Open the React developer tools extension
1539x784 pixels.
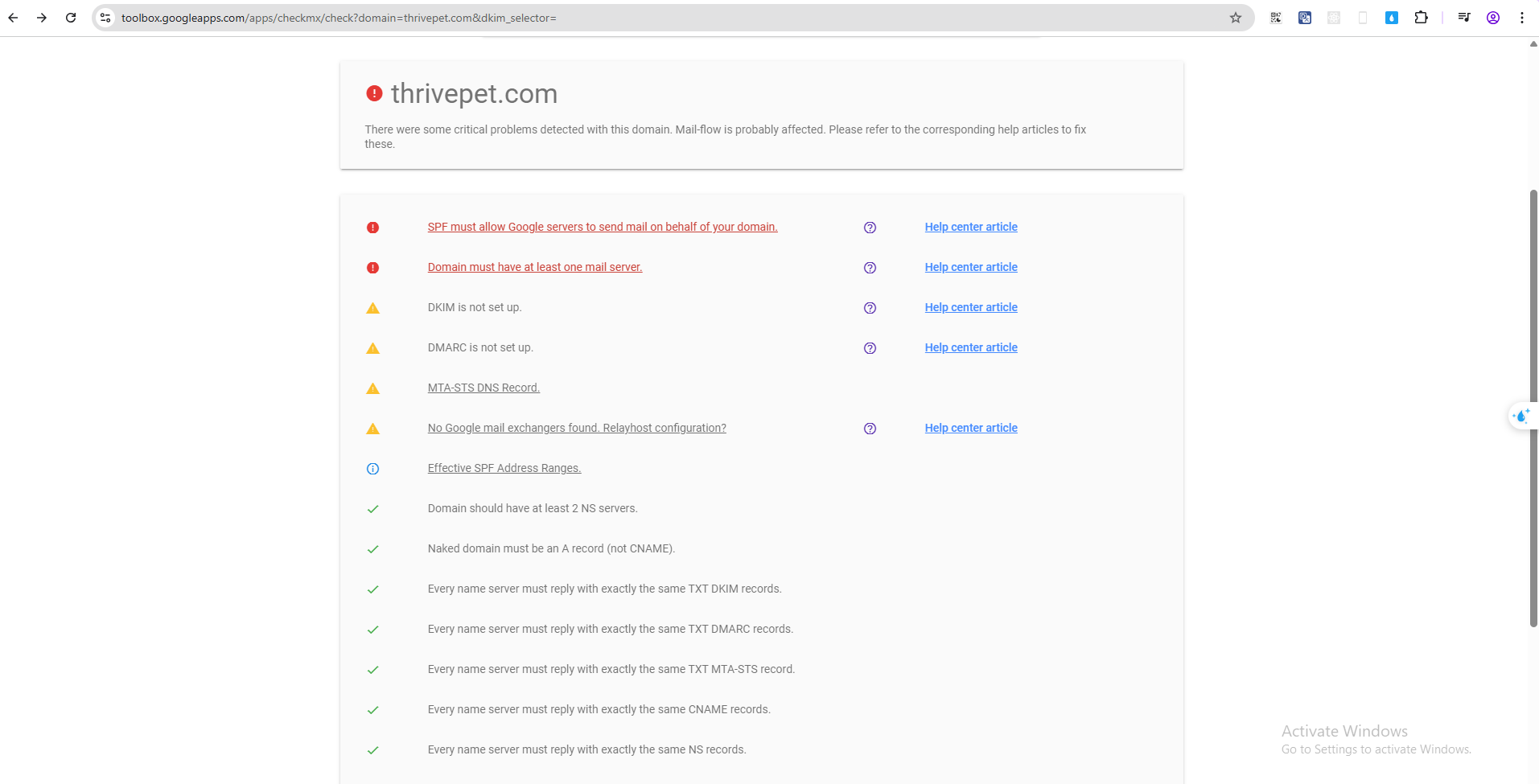tap(1334, 18)
